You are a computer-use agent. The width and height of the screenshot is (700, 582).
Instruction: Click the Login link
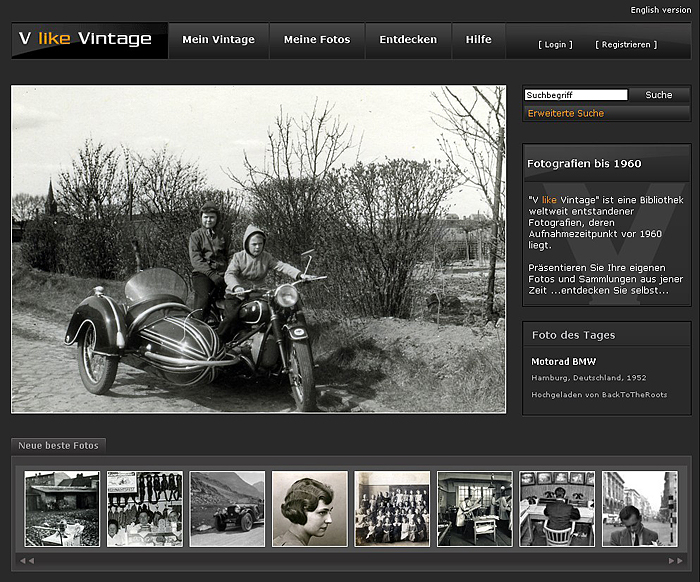tap(555, 45)
